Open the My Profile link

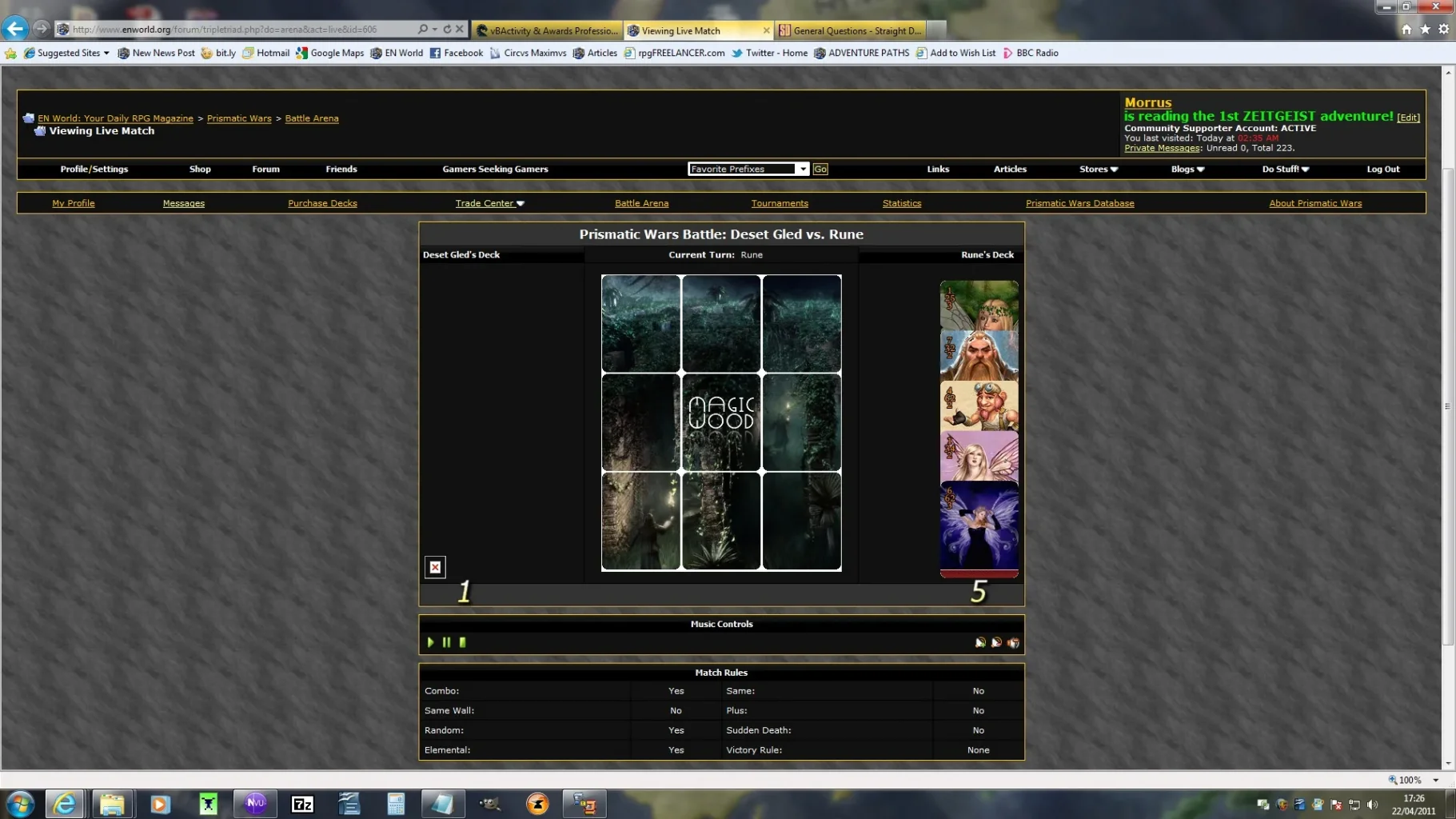tap(74, 203)
